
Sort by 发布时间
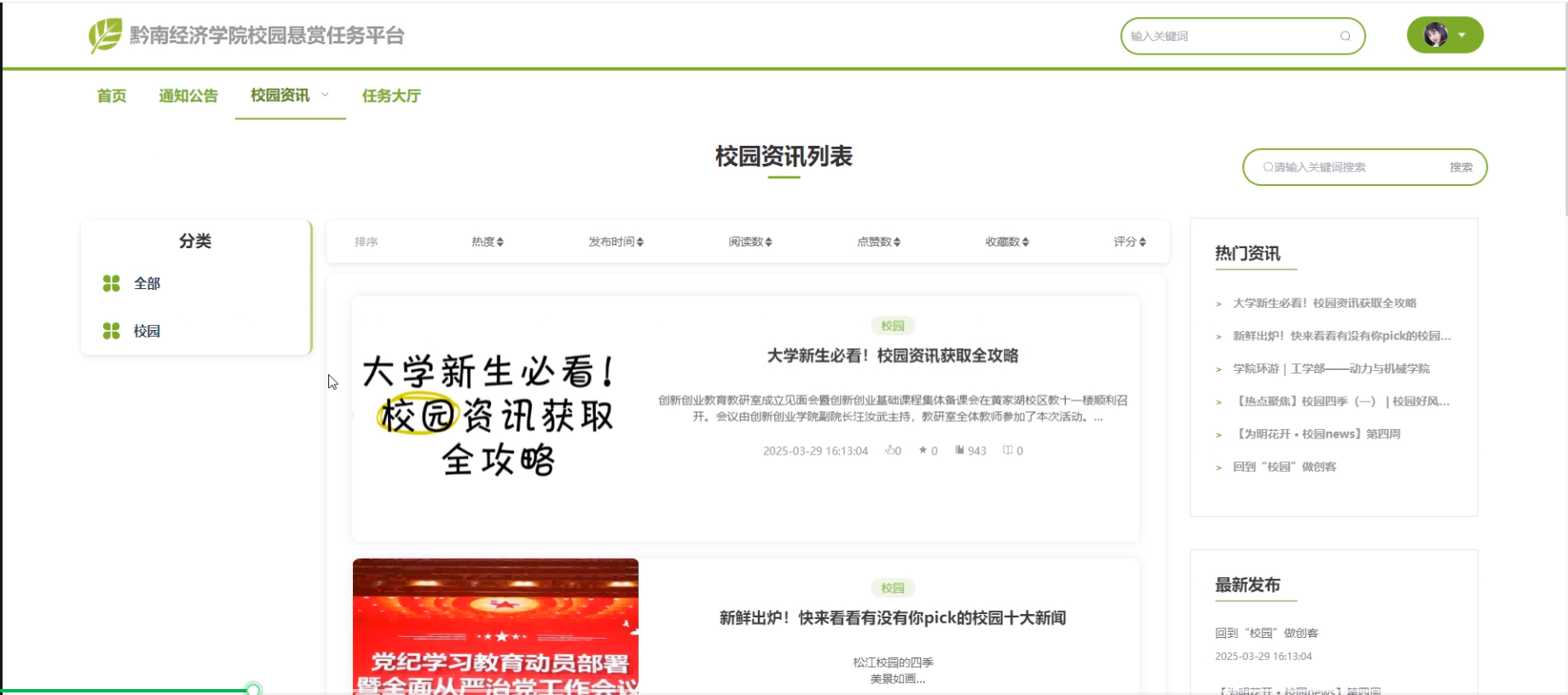tap(616, 242)
